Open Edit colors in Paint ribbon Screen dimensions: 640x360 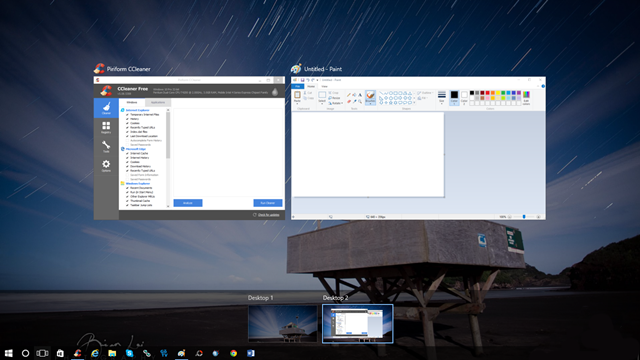(x=526, y=98)
